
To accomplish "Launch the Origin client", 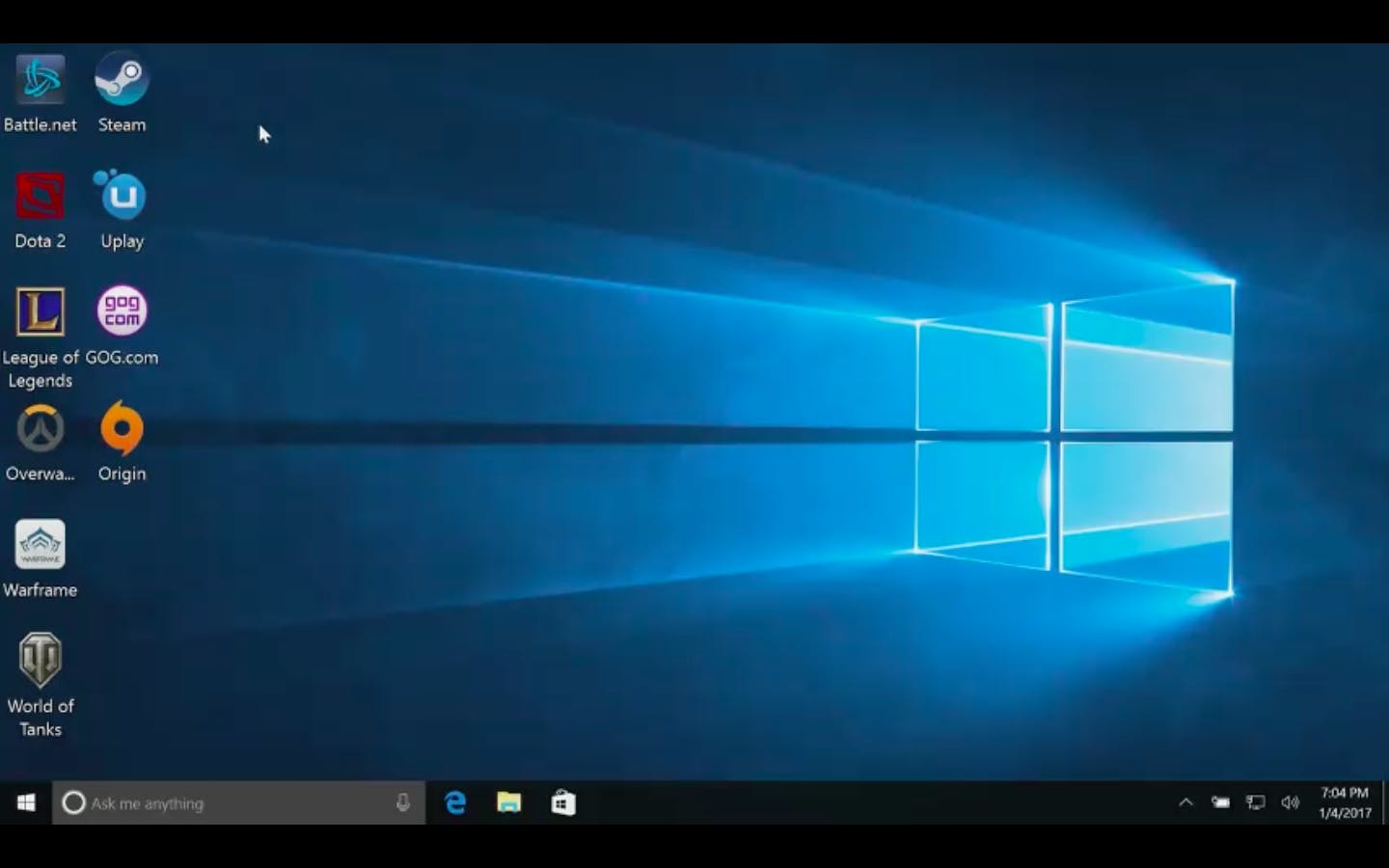I will tap(122, 427).
